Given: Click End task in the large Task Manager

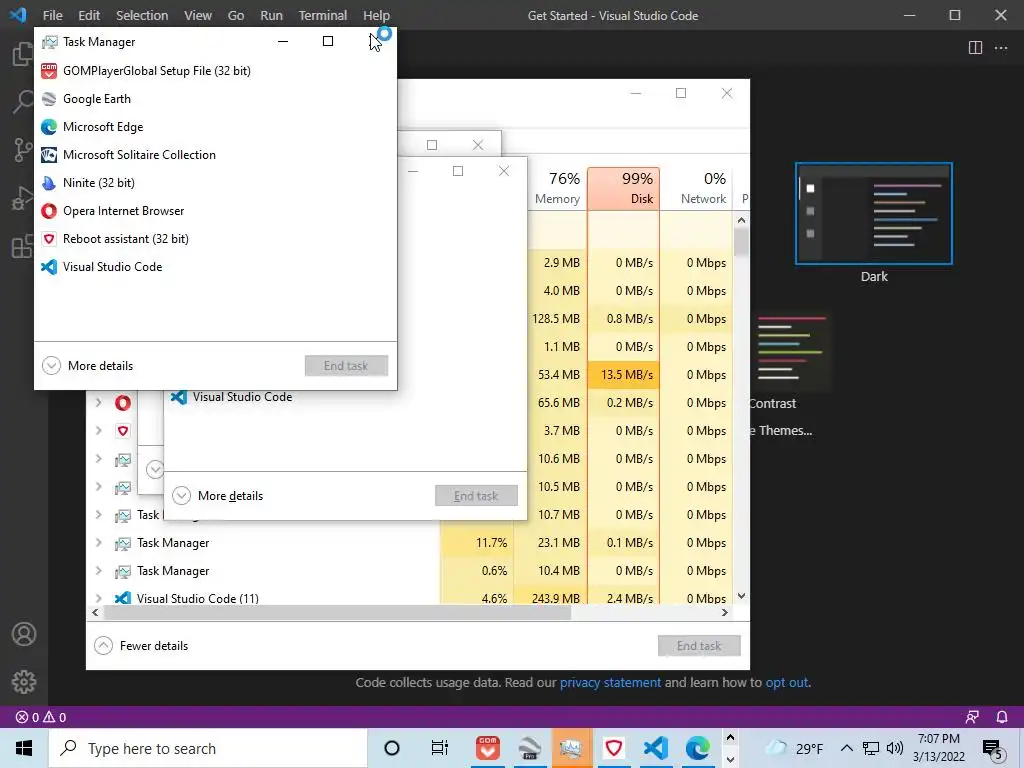Looking at the screenshot, I should click(699, 646).
